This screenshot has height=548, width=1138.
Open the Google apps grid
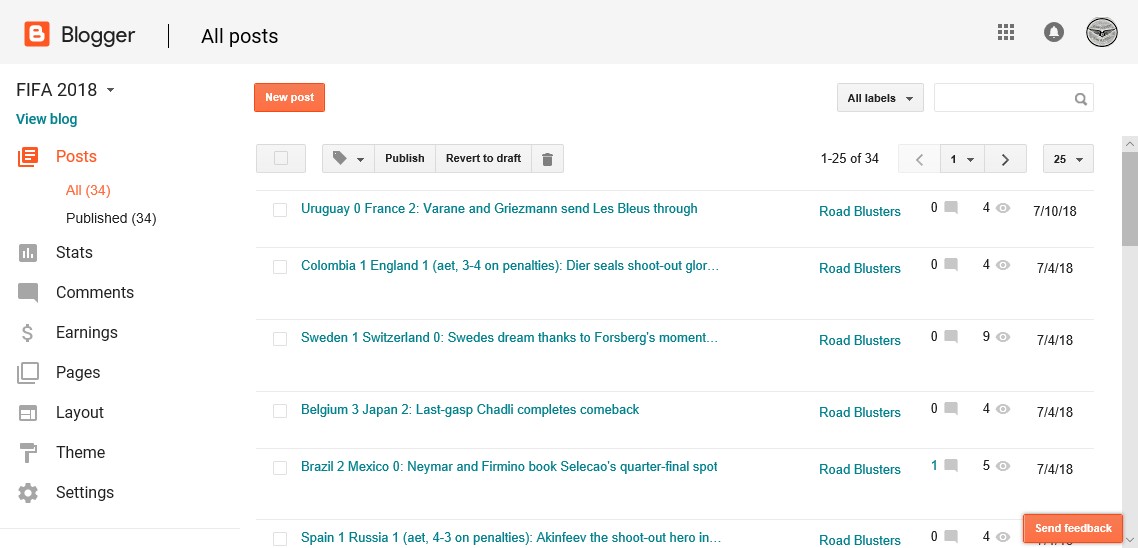point(1006,32)
